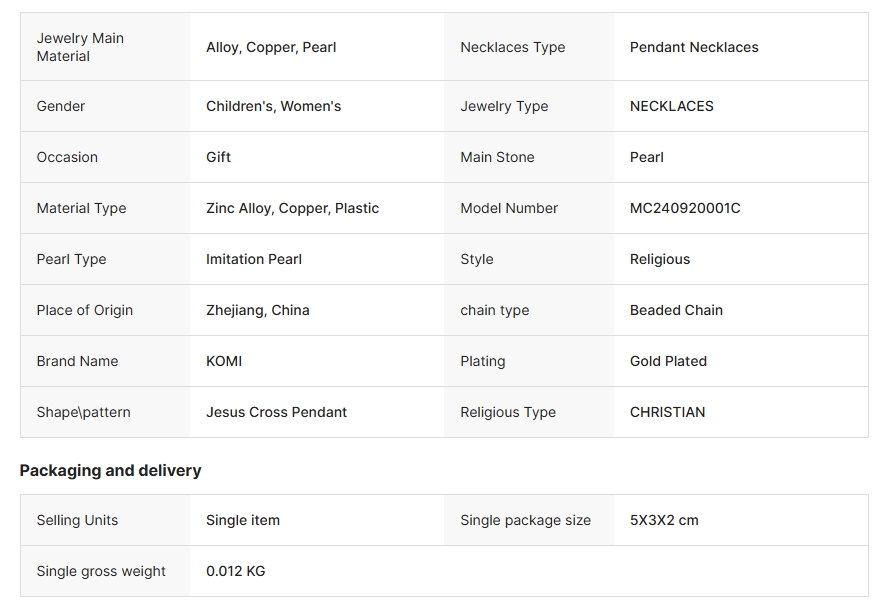Click the "Main Stone" label

497,157
